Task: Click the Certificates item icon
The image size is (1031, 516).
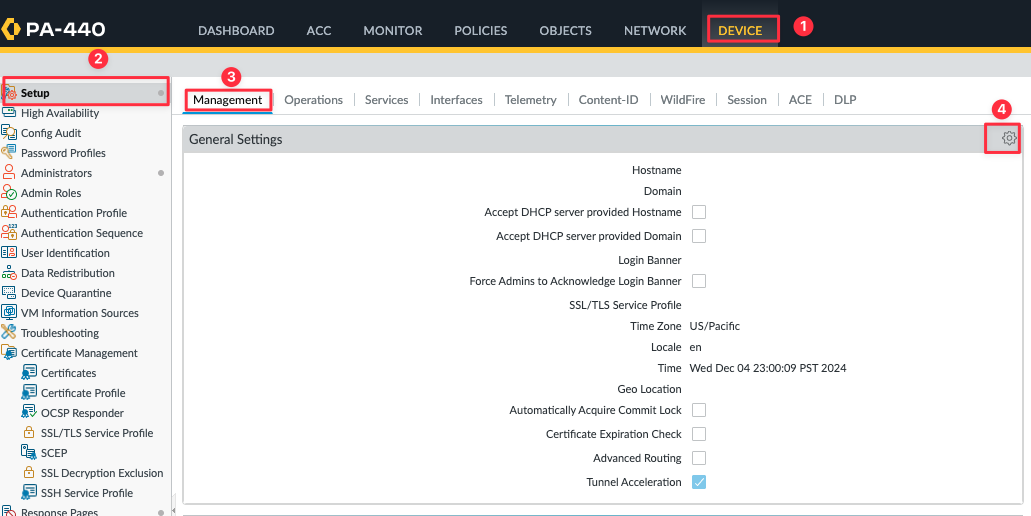Action: [29, 373]
